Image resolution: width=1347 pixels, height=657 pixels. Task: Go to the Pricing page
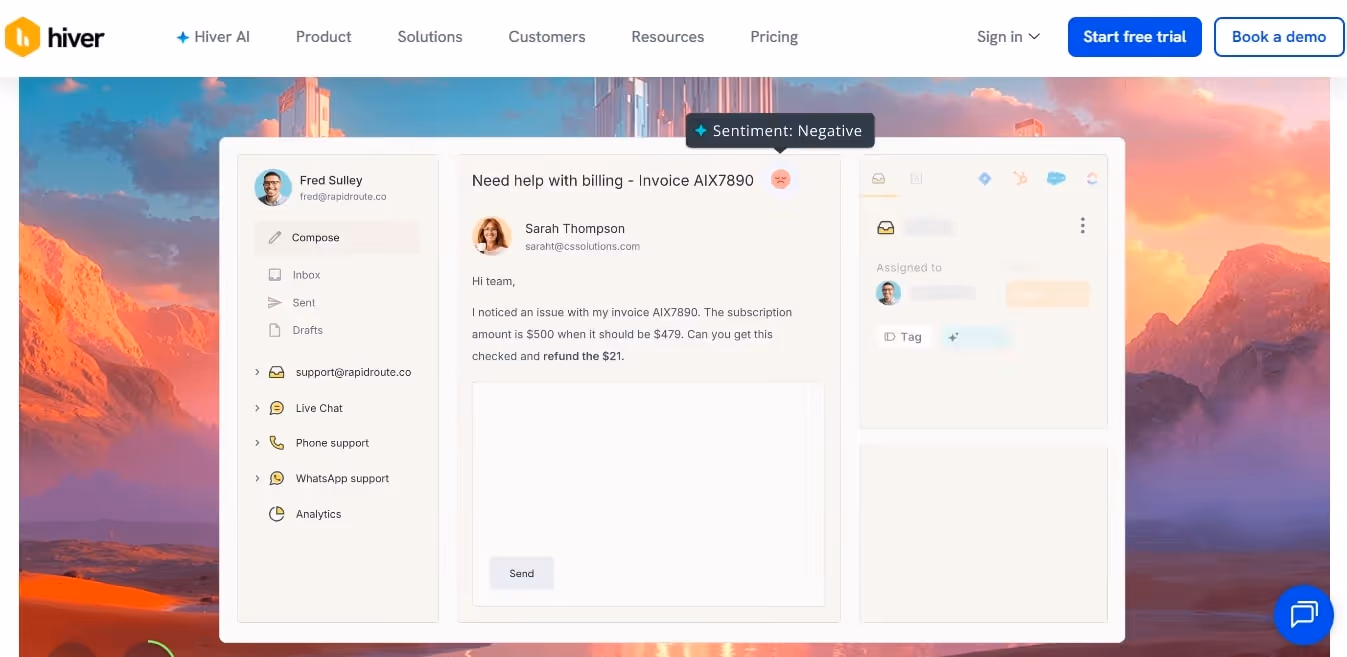tap(774, 37)
